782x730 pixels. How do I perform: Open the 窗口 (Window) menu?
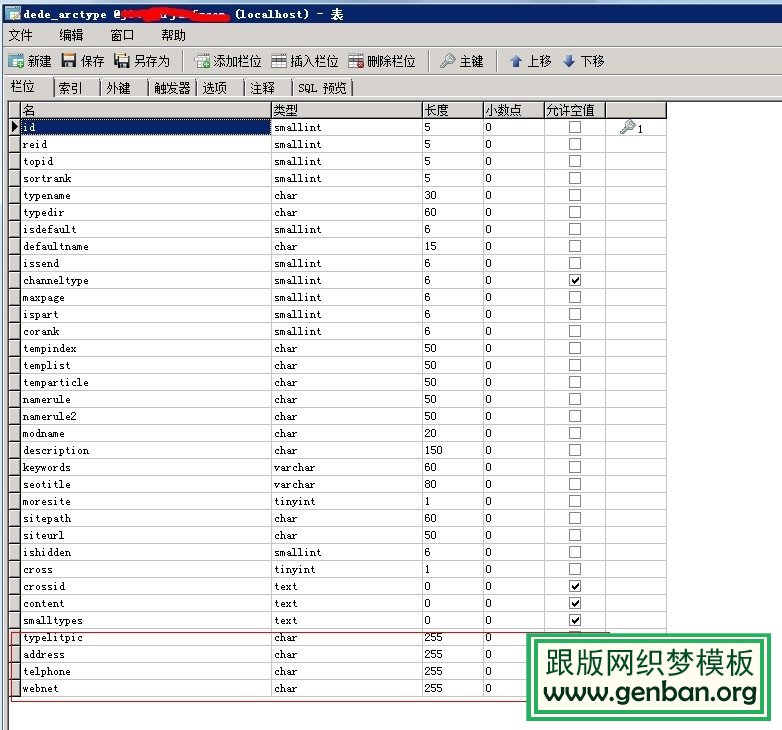point(122,35)
